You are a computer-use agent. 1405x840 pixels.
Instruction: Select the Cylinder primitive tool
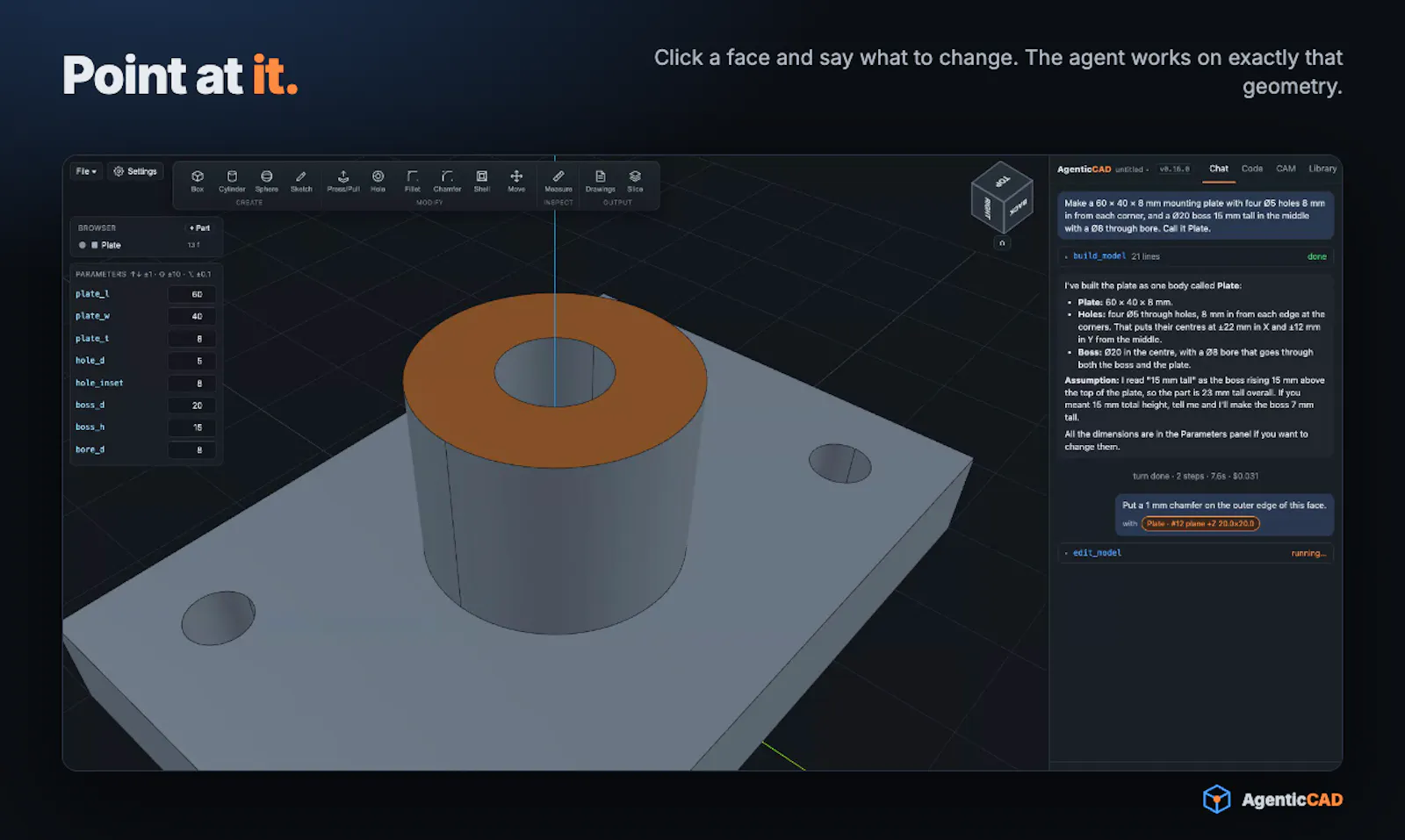(x=232, y=181)
